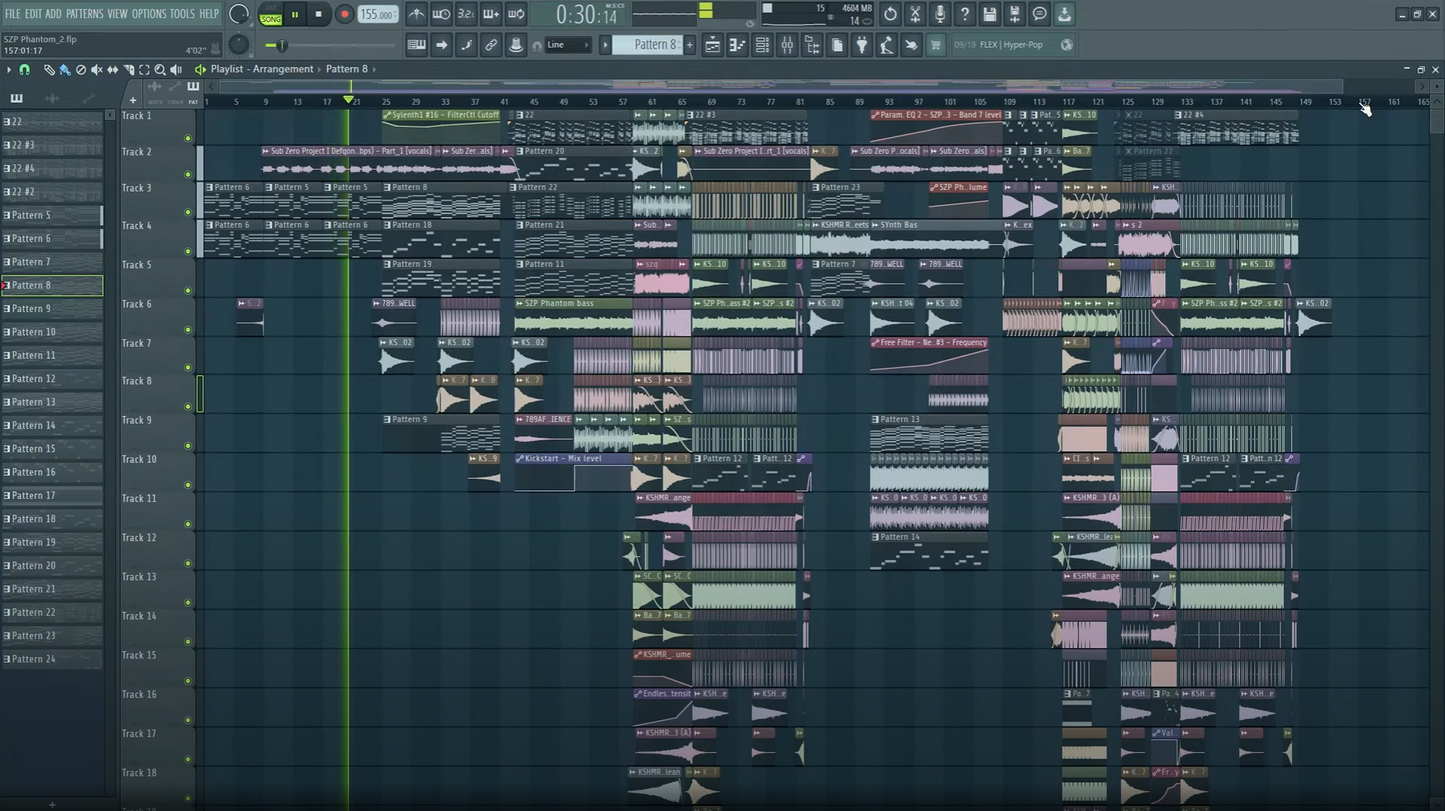Open the Channel rack

pos(761,44)
